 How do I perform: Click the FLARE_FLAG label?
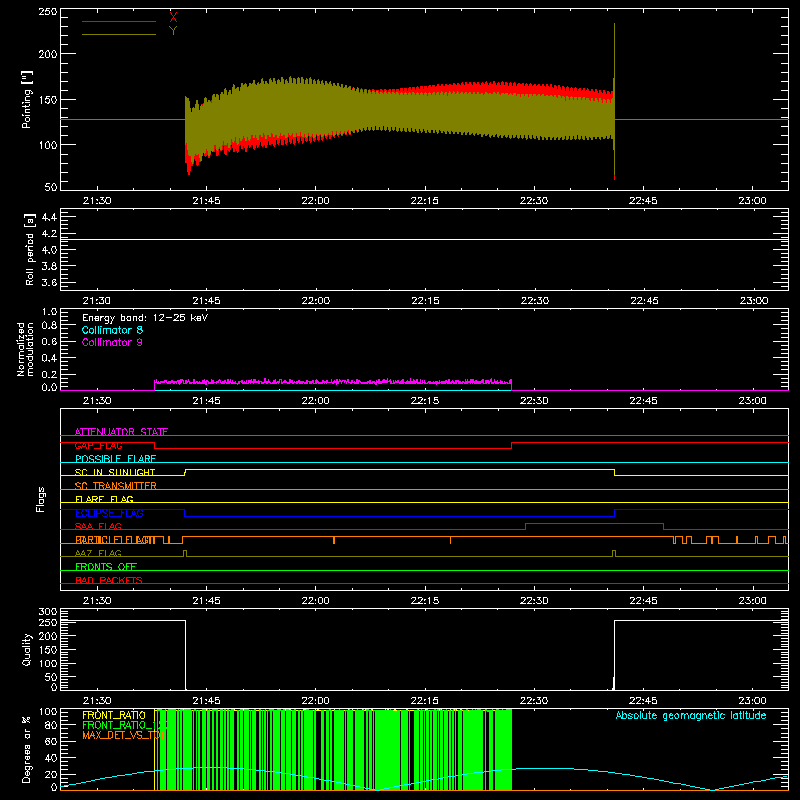(x=104, y=499)
